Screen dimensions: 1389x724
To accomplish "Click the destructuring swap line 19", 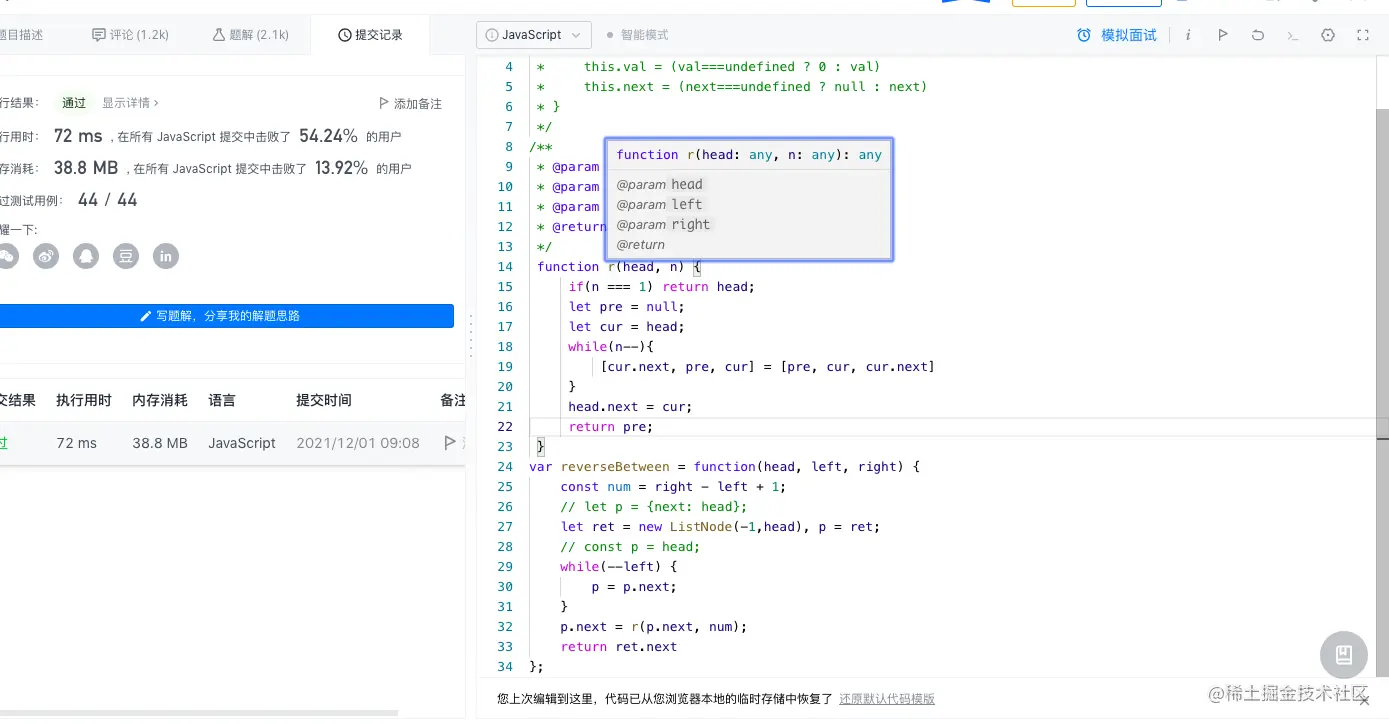I will tap(768, 367).
